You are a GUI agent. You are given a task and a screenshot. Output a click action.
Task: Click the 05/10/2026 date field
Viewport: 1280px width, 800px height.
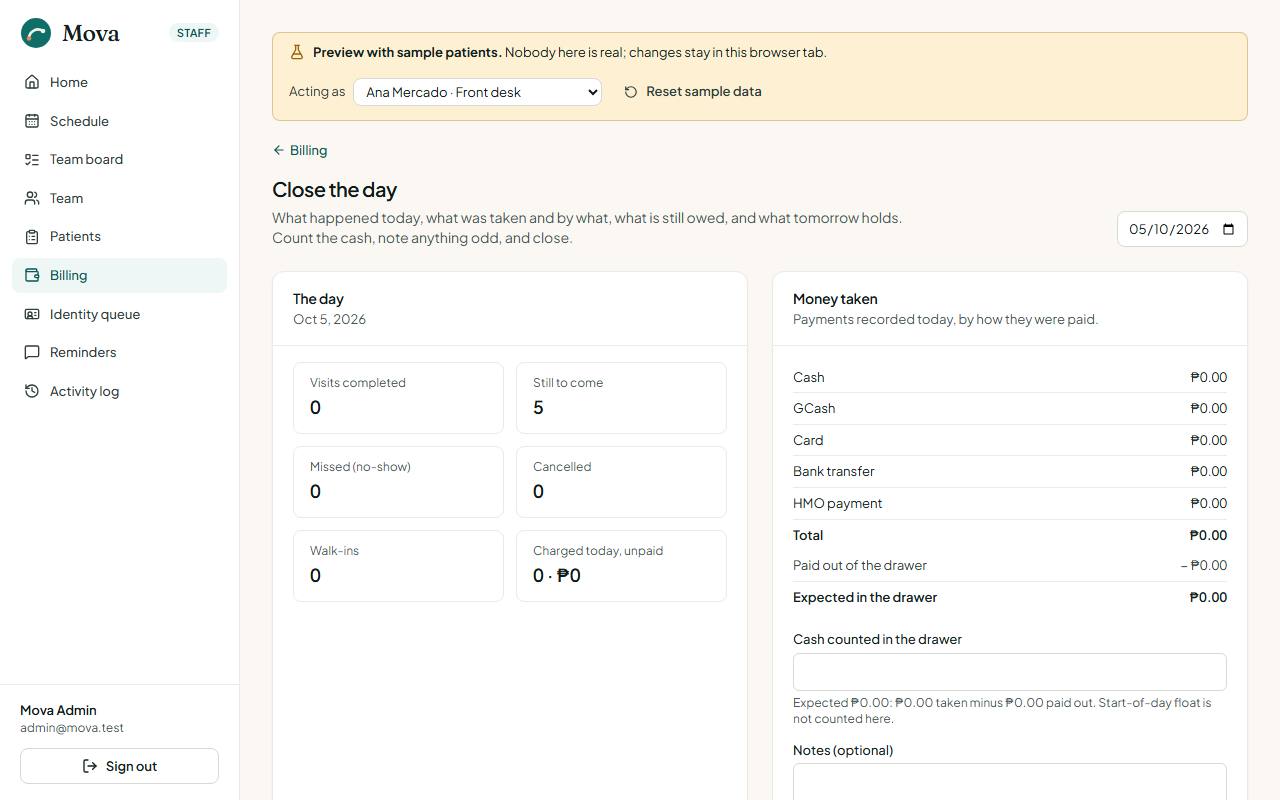(x=1182, y=229)
